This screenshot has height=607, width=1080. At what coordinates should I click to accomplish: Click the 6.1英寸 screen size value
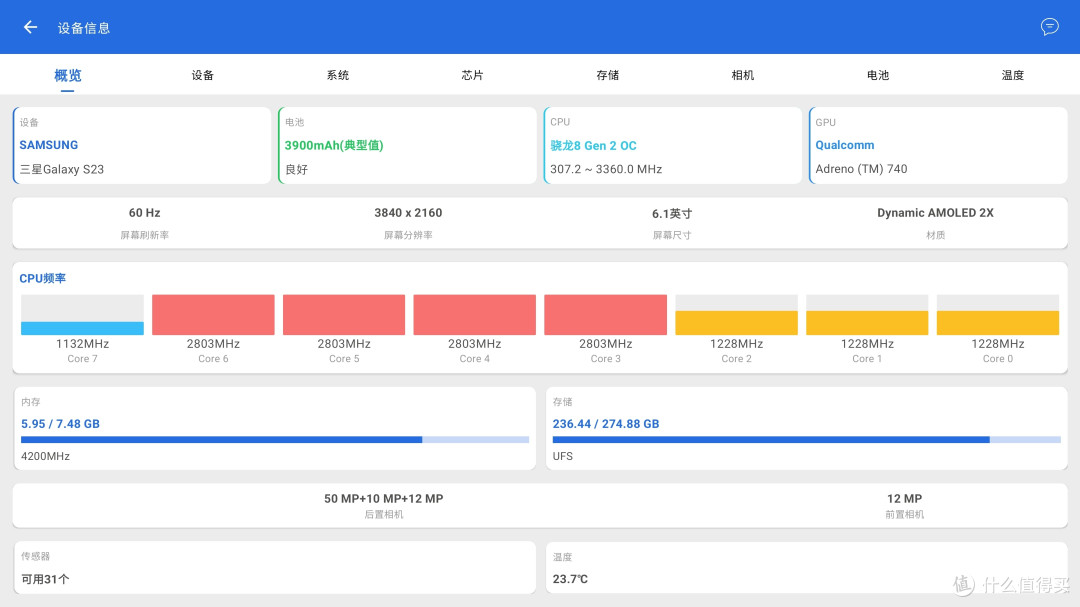(672, 214)
